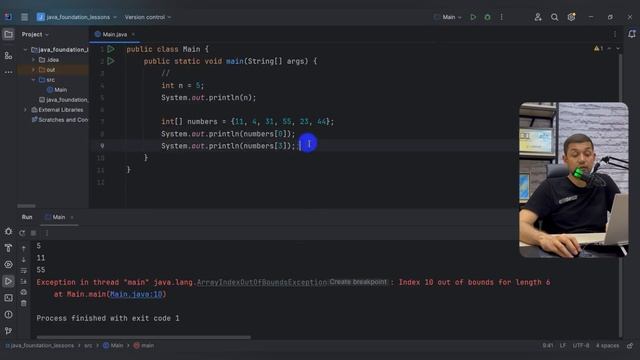Open Code With Me collaboration icon
640x360 pixels.
coord(538,17)
